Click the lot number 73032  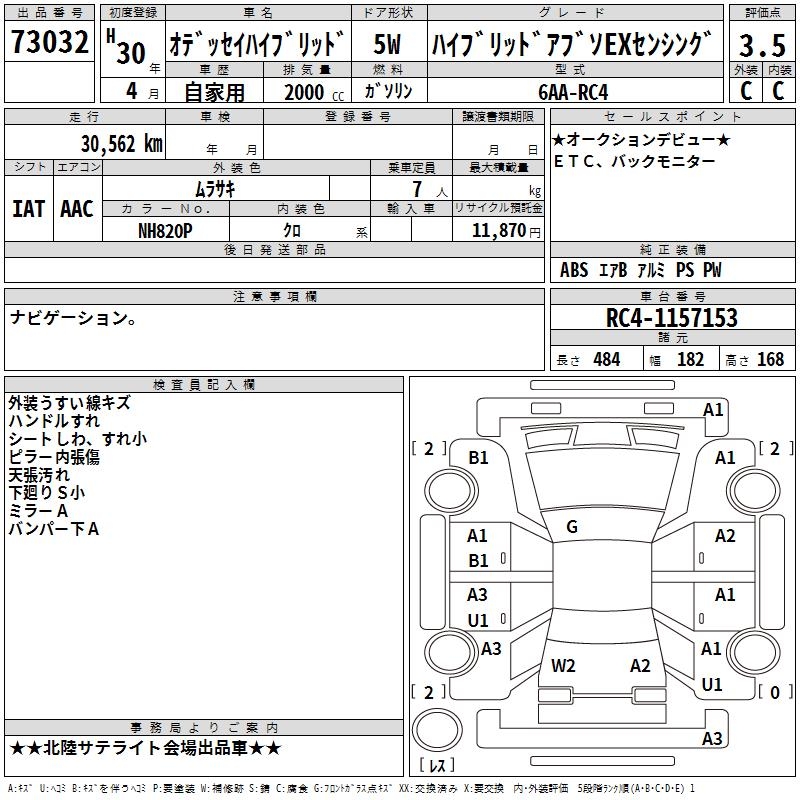click(49, 42)
